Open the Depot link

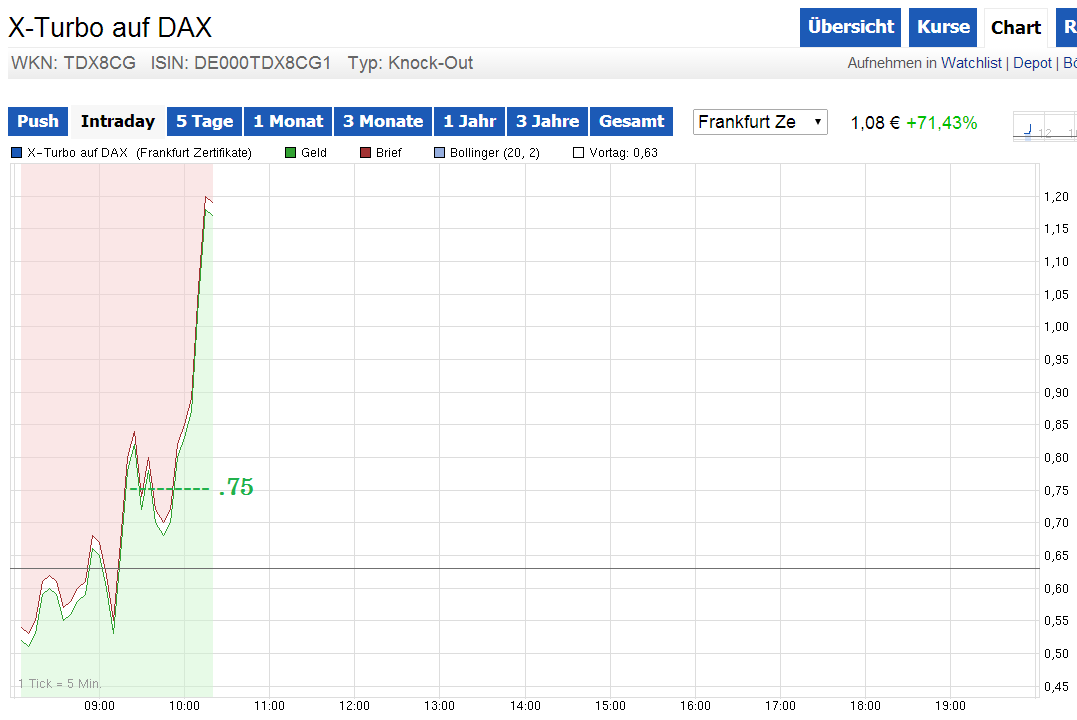(1031, 62)
